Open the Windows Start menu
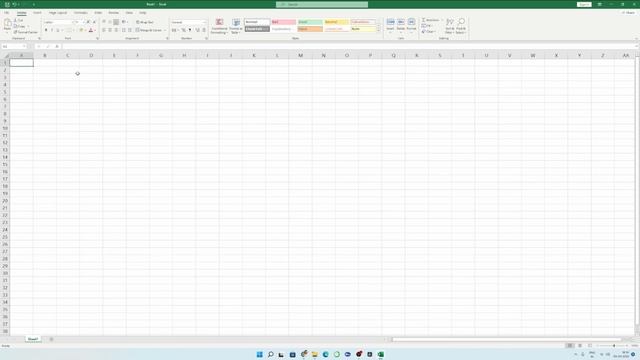 (x=260, y=354)
